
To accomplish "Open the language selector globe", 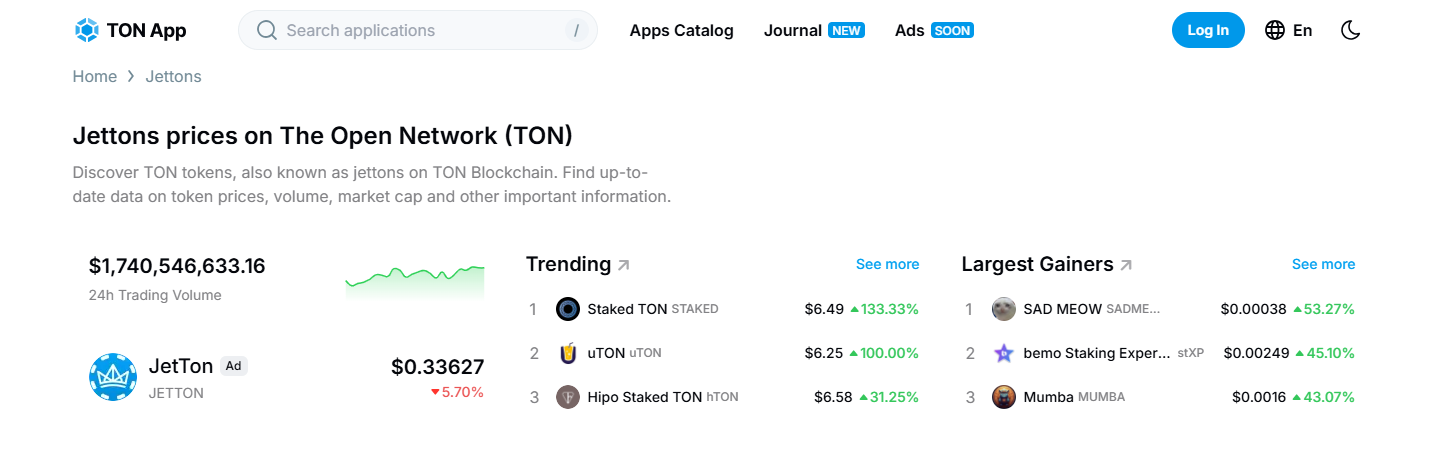I will 1275,30.
